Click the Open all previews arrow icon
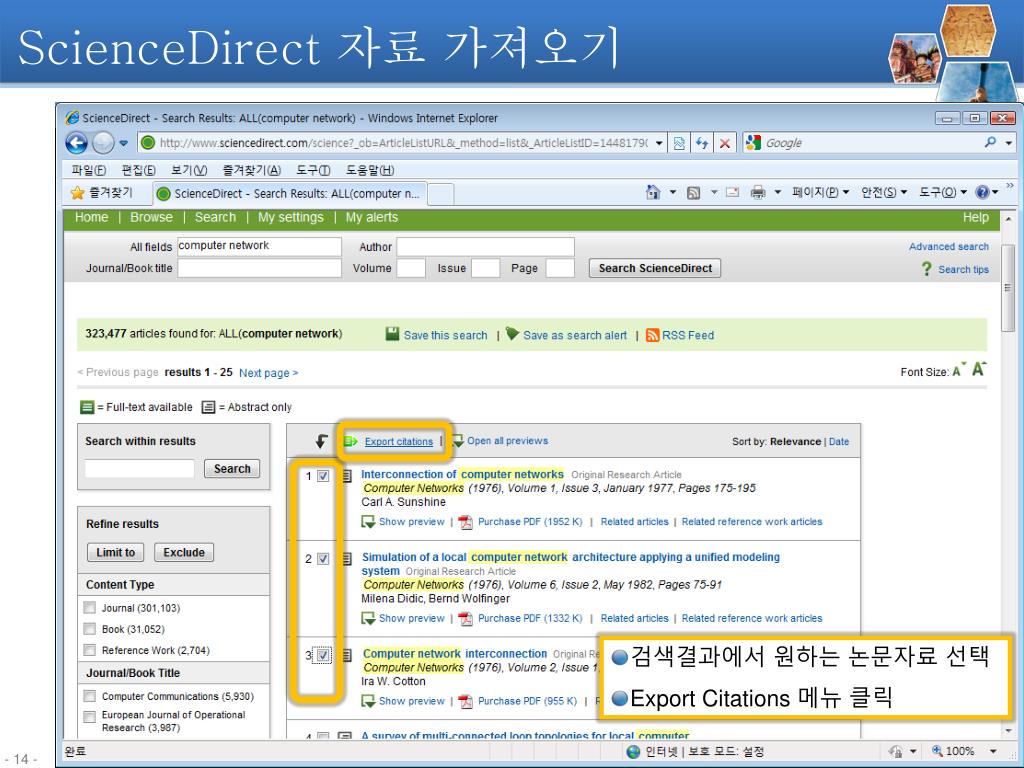This screenshot has height=768, width=1024. (458, 441)
